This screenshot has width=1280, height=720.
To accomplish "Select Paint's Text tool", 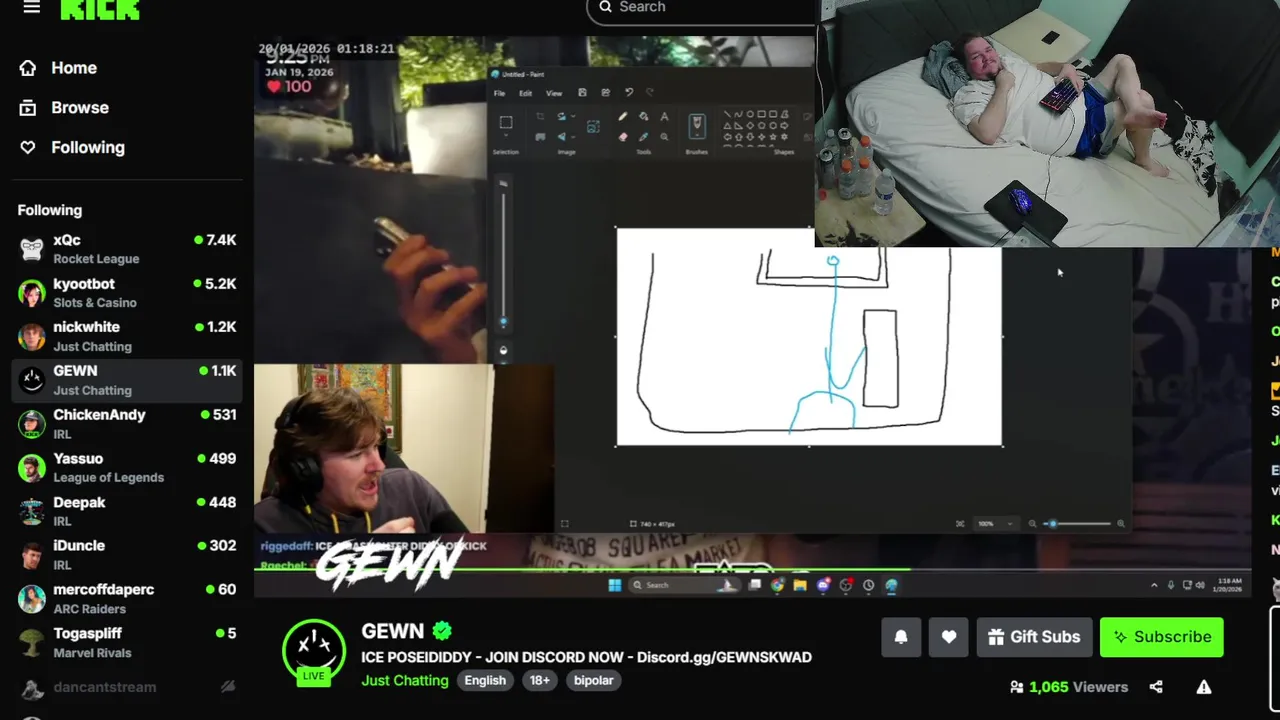I will 664,117.
